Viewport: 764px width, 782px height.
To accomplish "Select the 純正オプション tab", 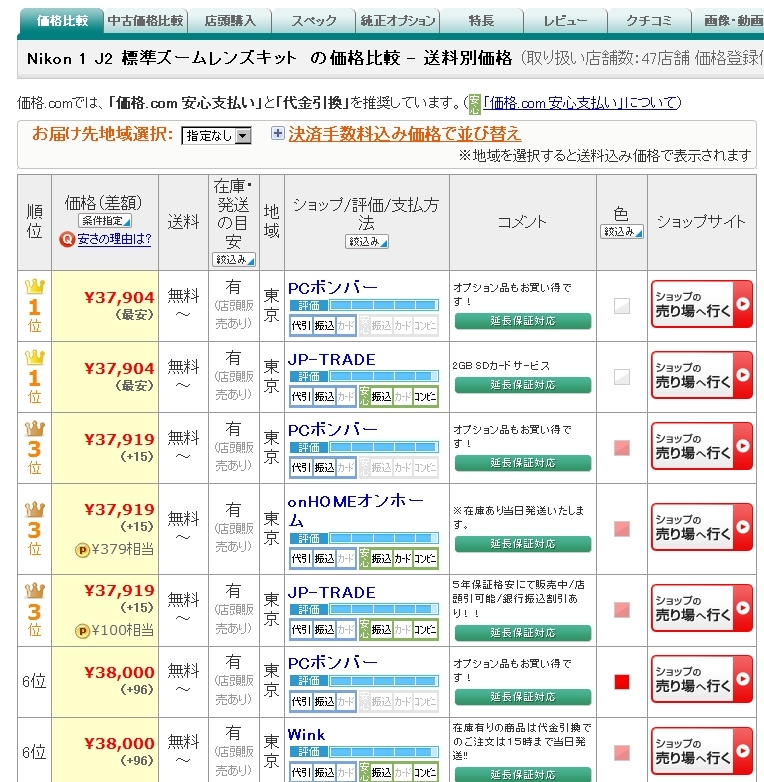I will 397,21.
